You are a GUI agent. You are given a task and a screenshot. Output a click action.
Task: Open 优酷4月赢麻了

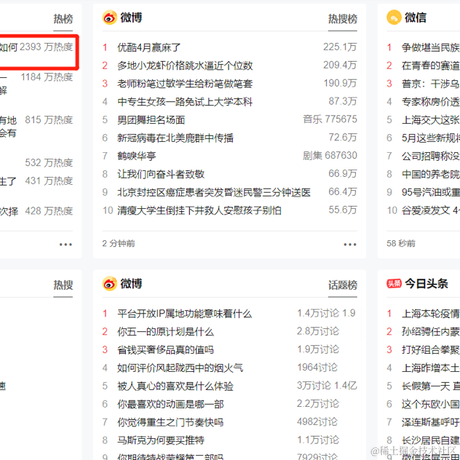point(149,47)
